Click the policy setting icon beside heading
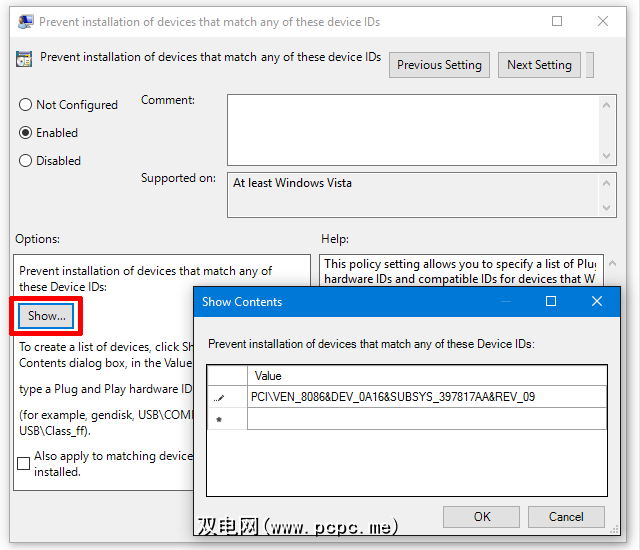Screen dimensions: 640x550 coord(24,59)
